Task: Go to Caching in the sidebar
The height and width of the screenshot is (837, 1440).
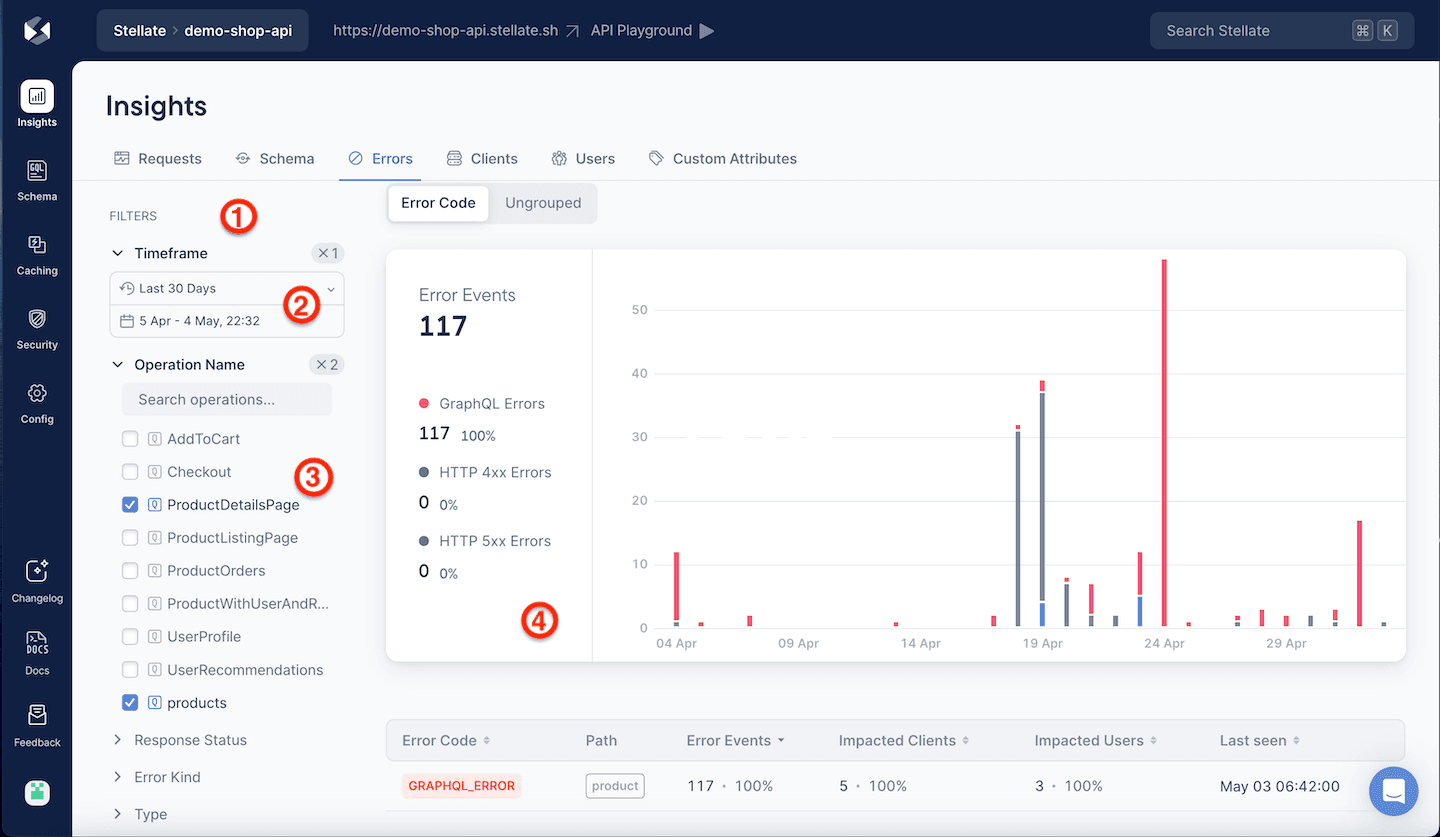Action: [37, 246]
